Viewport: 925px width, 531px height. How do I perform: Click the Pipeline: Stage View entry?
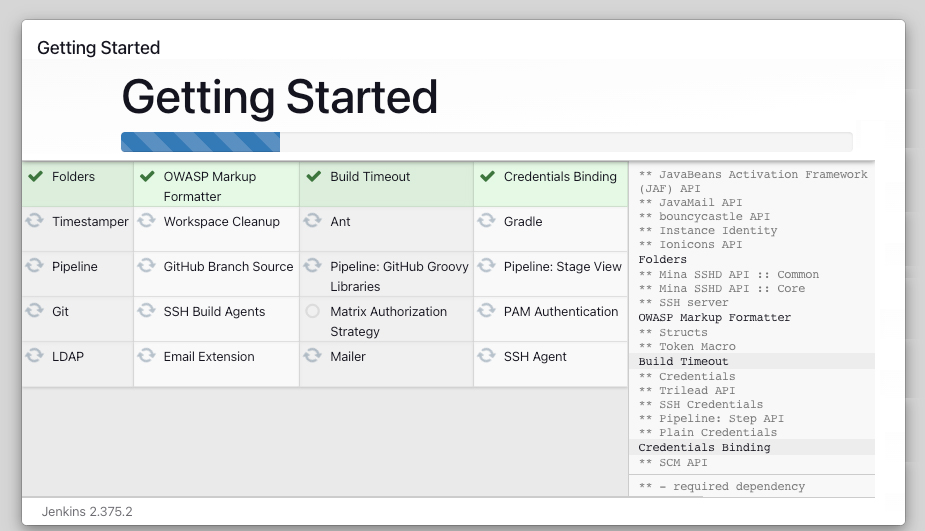(562, 267)
